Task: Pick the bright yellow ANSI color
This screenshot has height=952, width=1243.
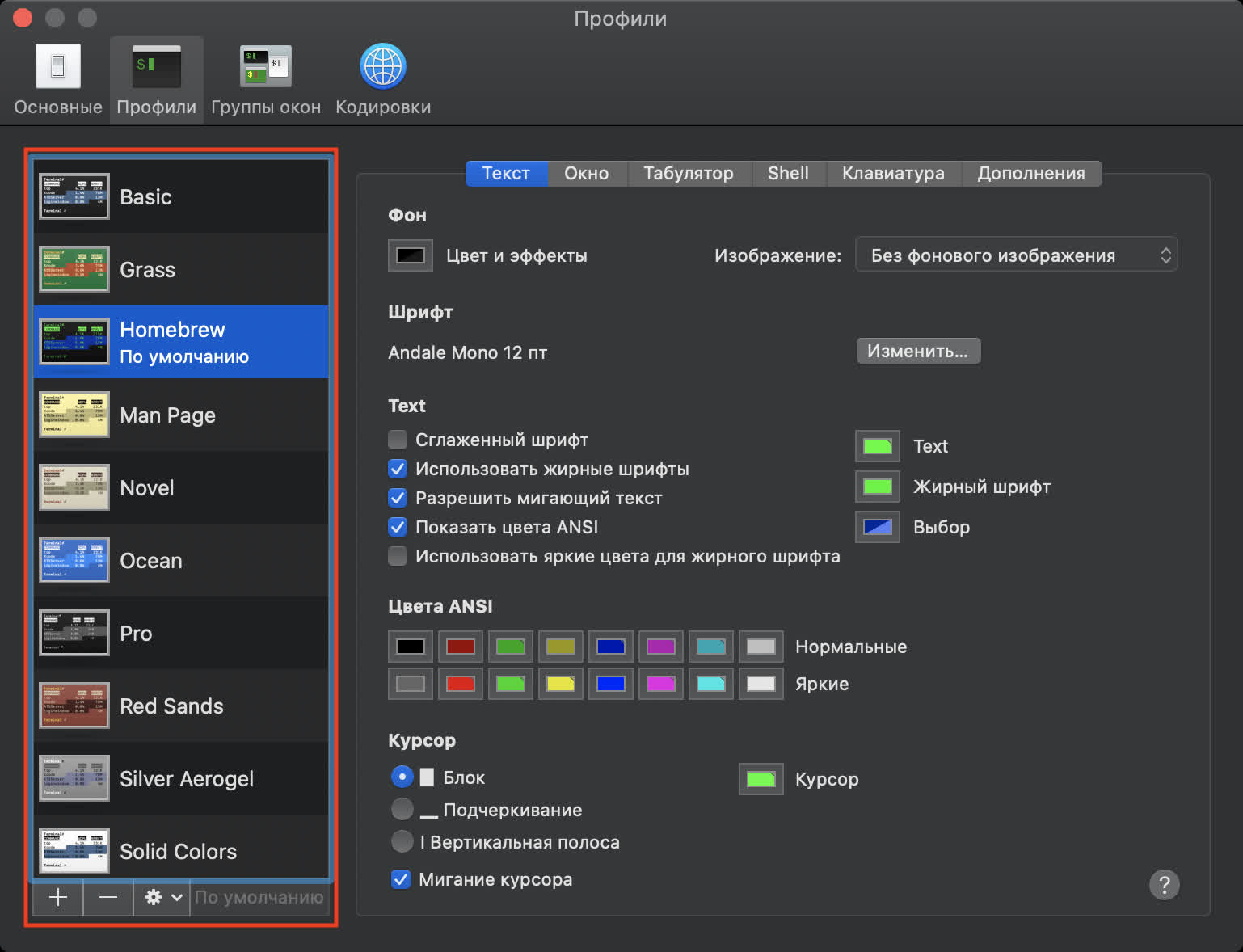Action: click(561, 684)
